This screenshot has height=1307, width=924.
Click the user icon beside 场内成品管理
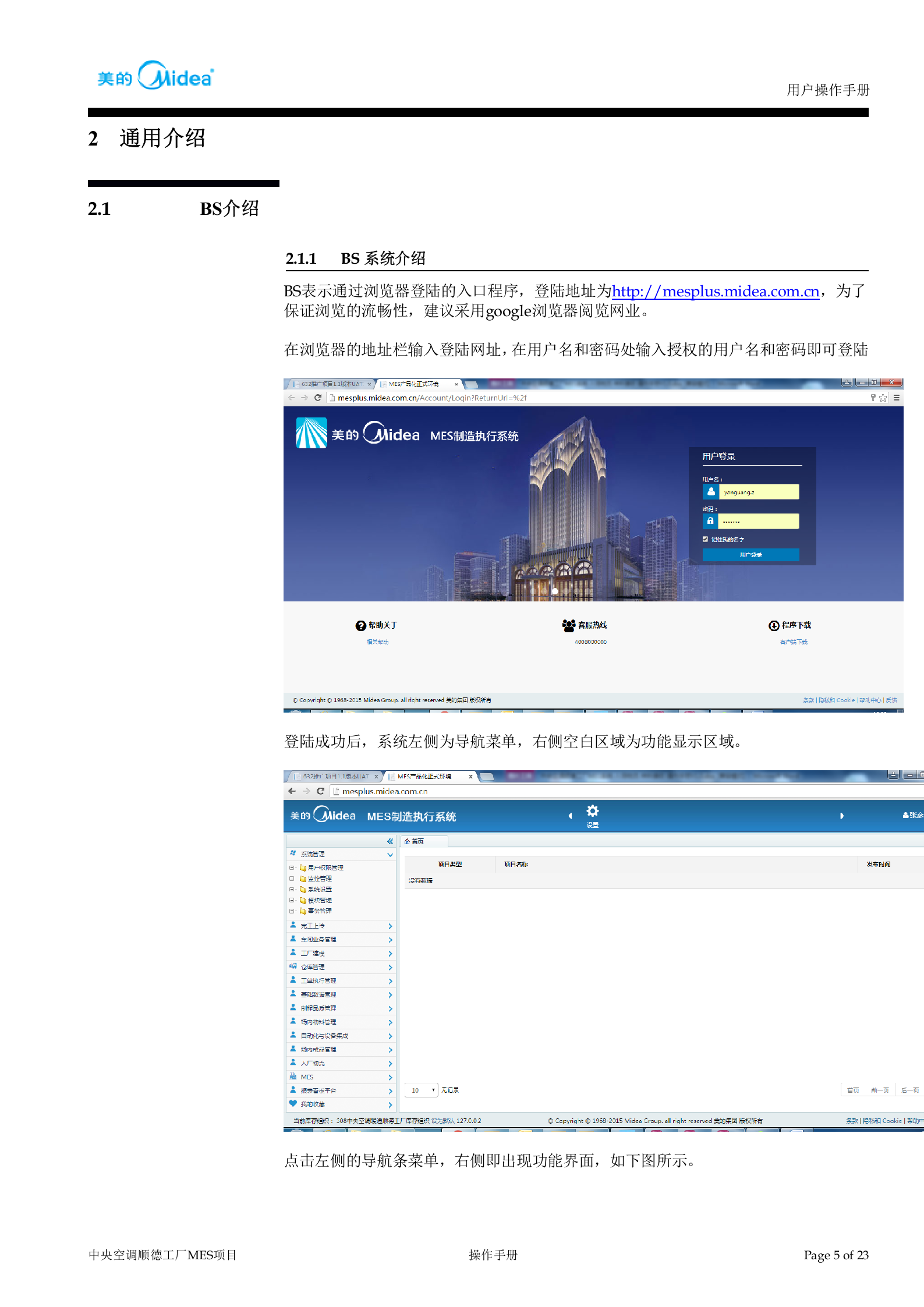(x=293, y=1049)
